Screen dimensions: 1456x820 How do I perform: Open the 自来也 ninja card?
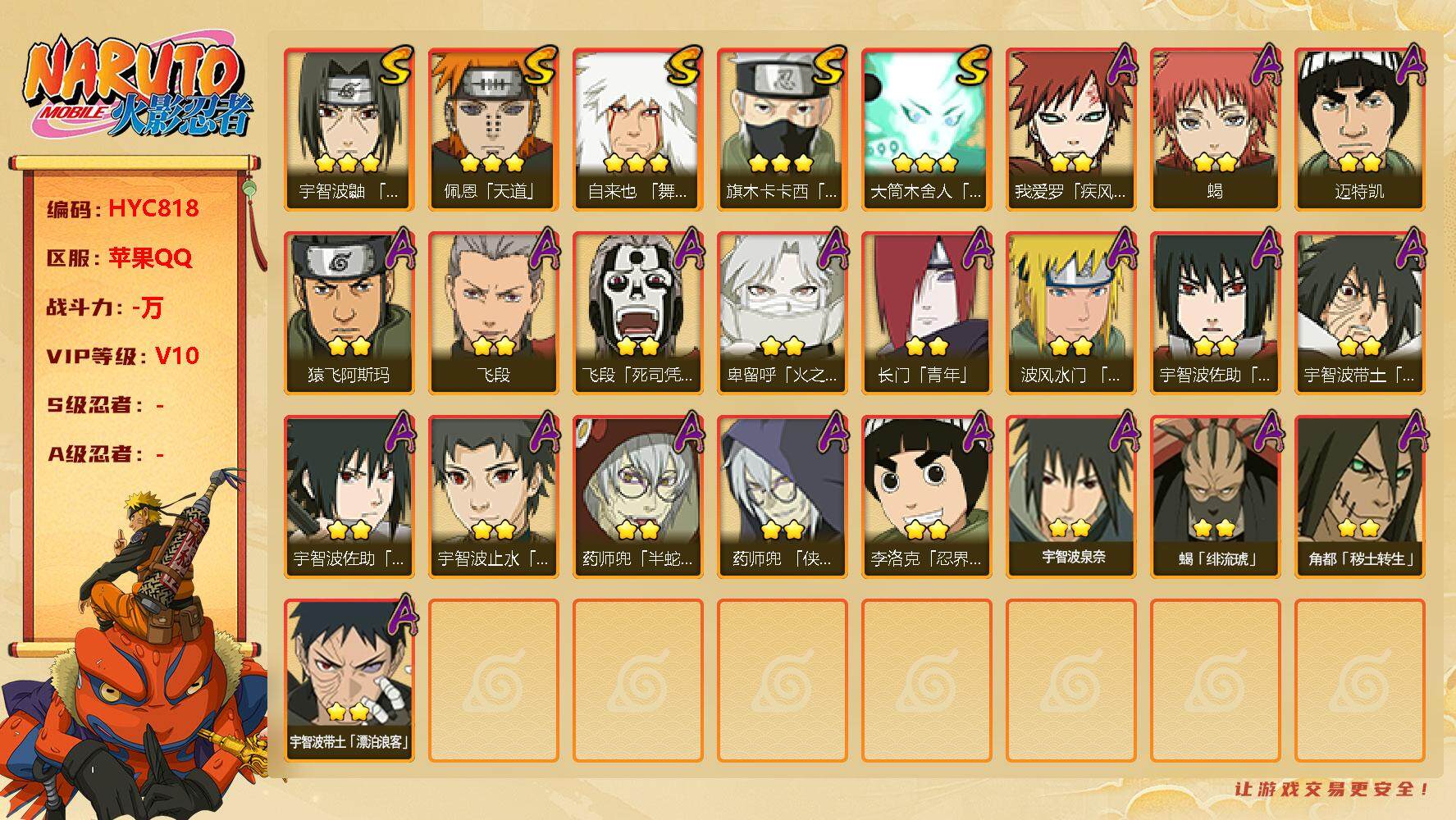[637, 130]
